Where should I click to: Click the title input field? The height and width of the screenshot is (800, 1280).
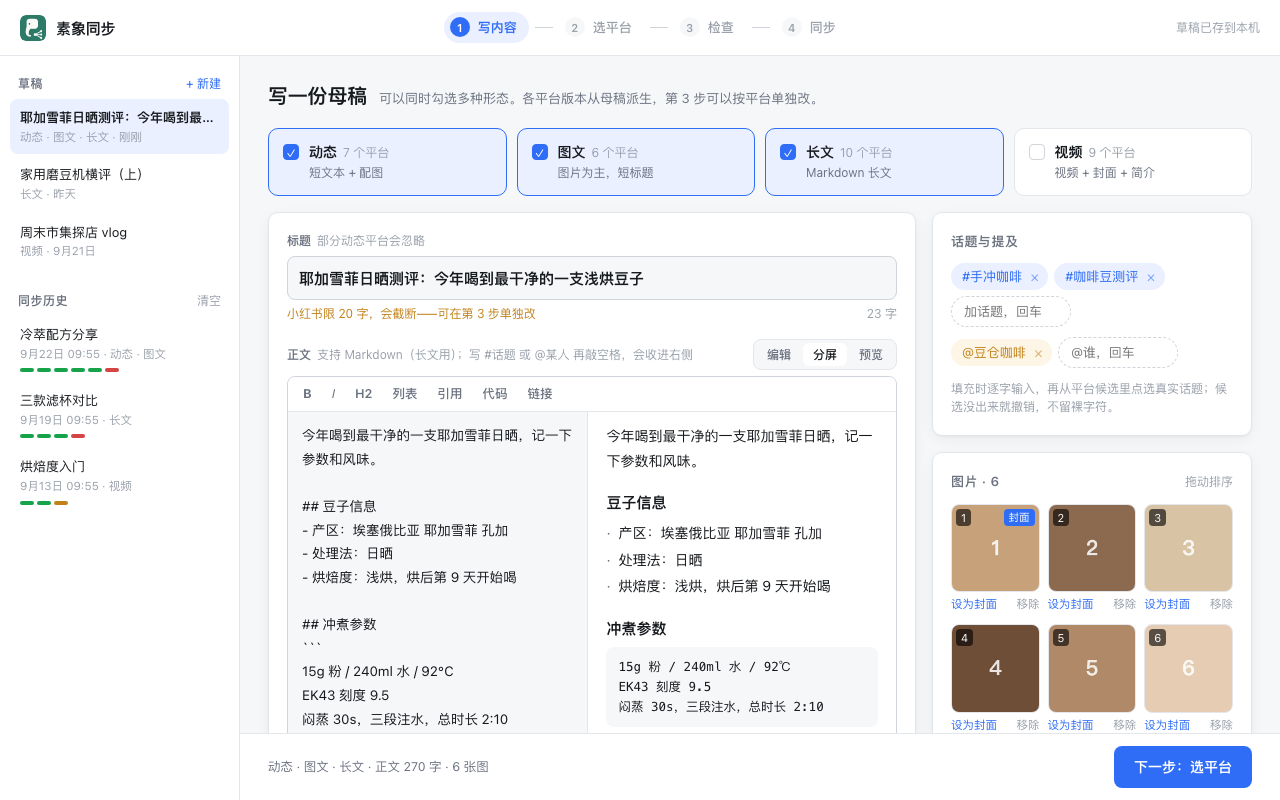click(x=592, y=278)
